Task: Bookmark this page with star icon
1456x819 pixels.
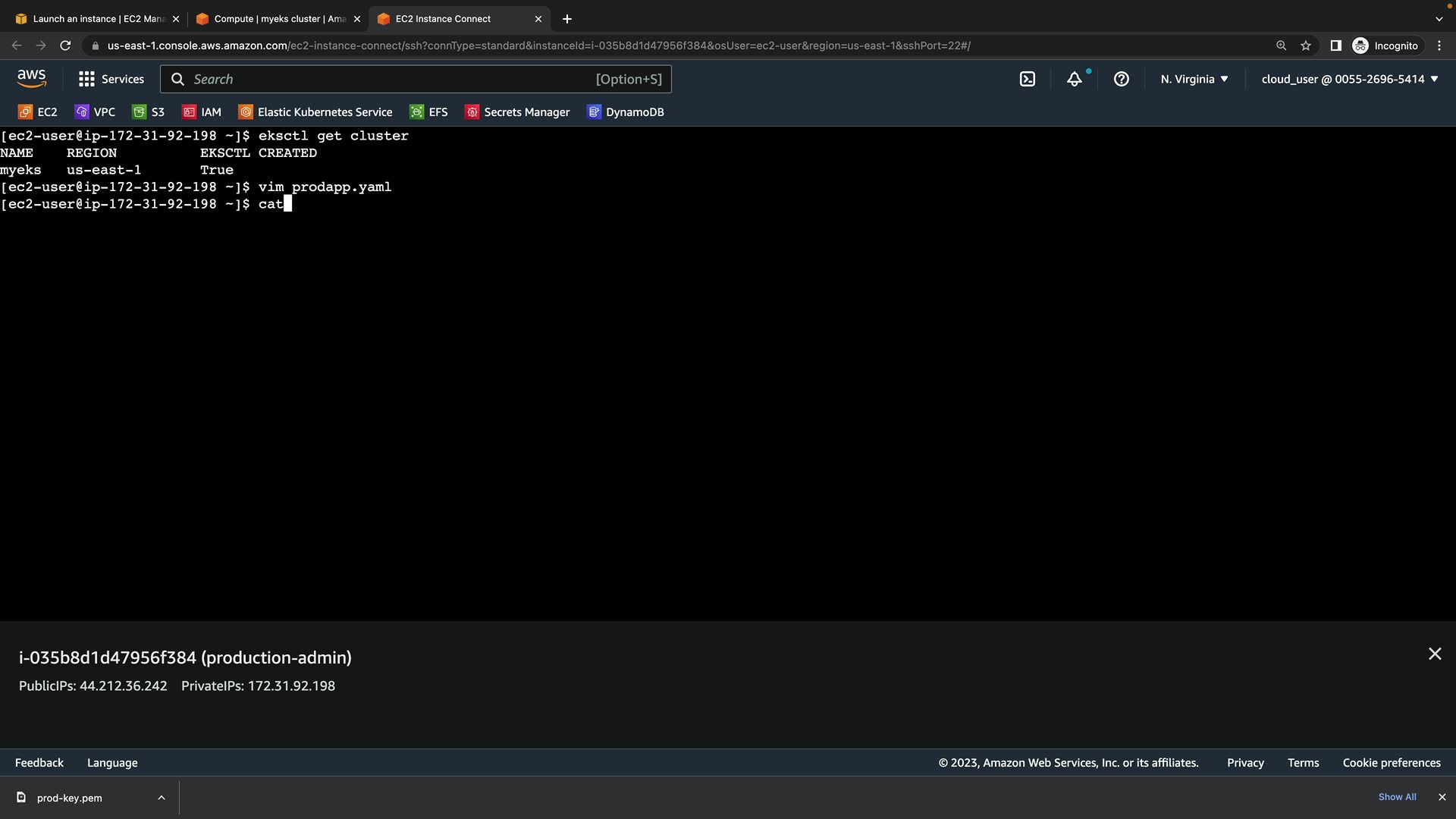Action: [x=1306, y=45]
